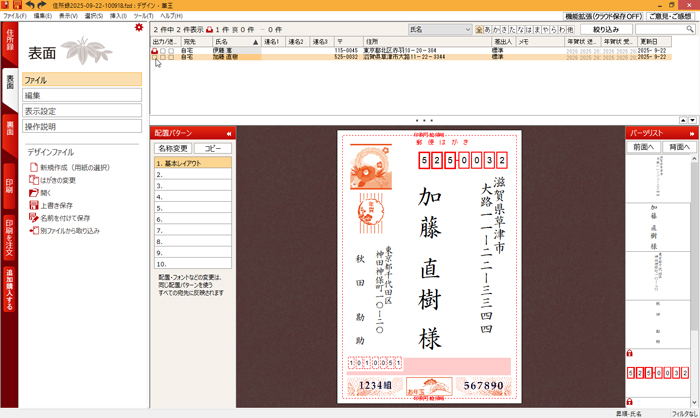Open the ツール(T) menu
700x418 pixels.
click(x=143, y=16)
